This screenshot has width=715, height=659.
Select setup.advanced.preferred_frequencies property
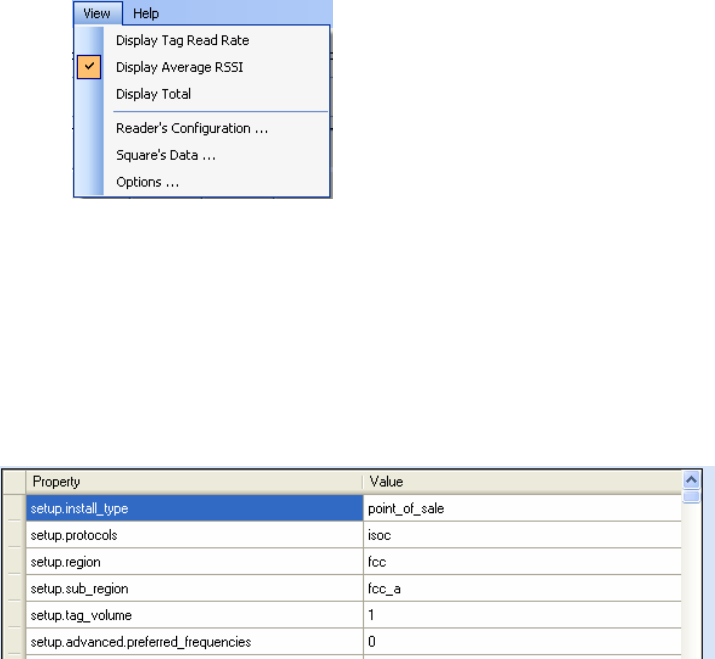(194, 642)
